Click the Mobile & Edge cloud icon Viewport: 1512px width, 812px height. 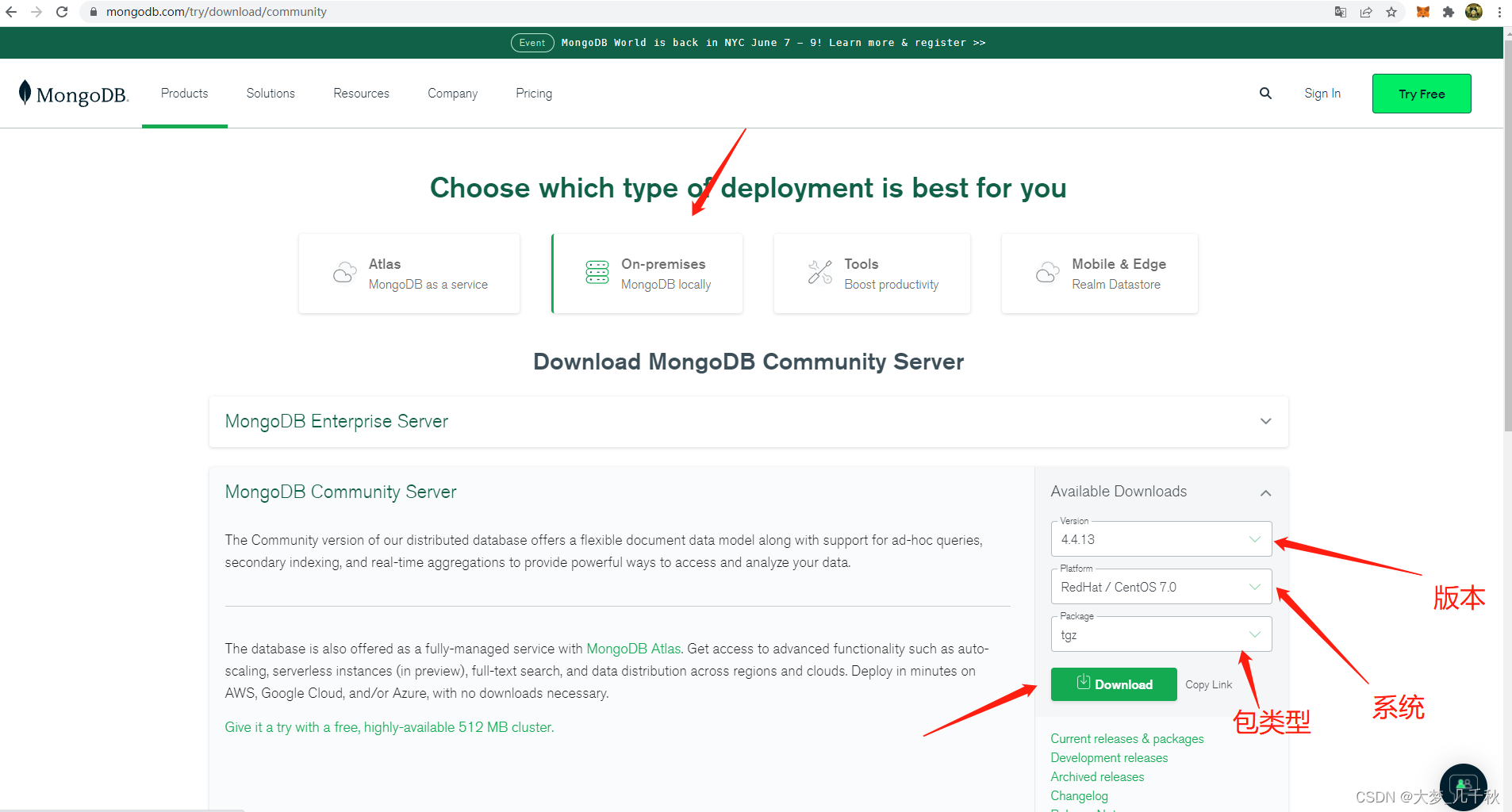1047,272
